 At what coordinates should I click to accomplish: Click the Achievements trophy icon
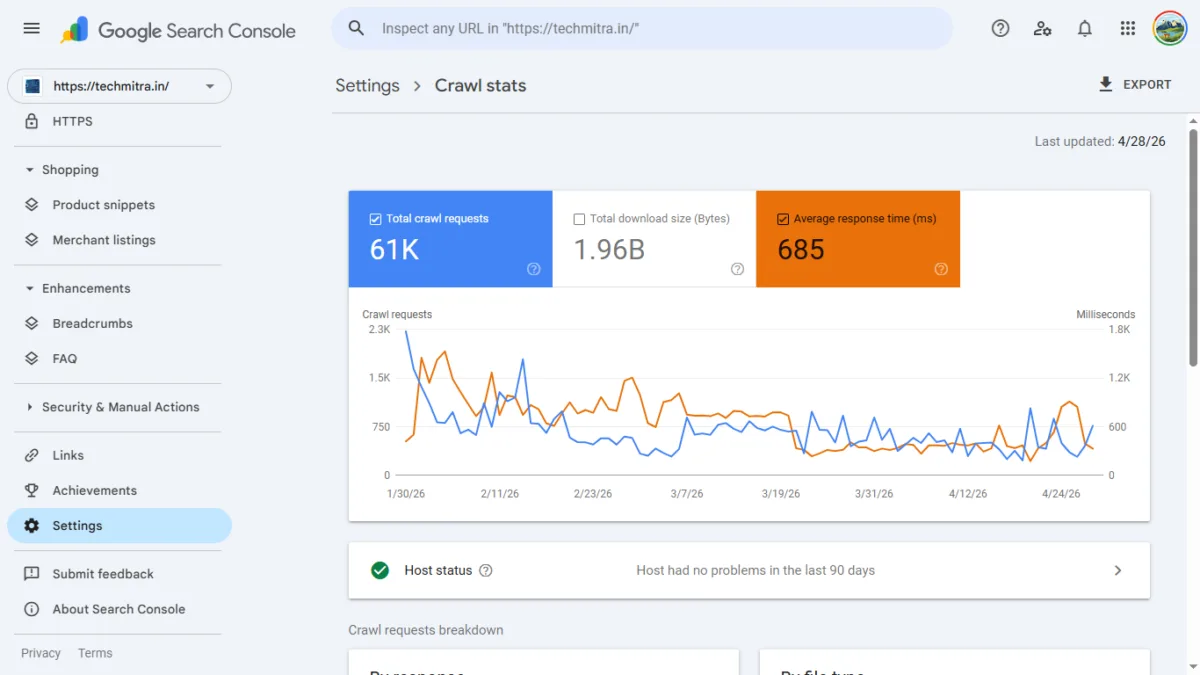(32, 490)
